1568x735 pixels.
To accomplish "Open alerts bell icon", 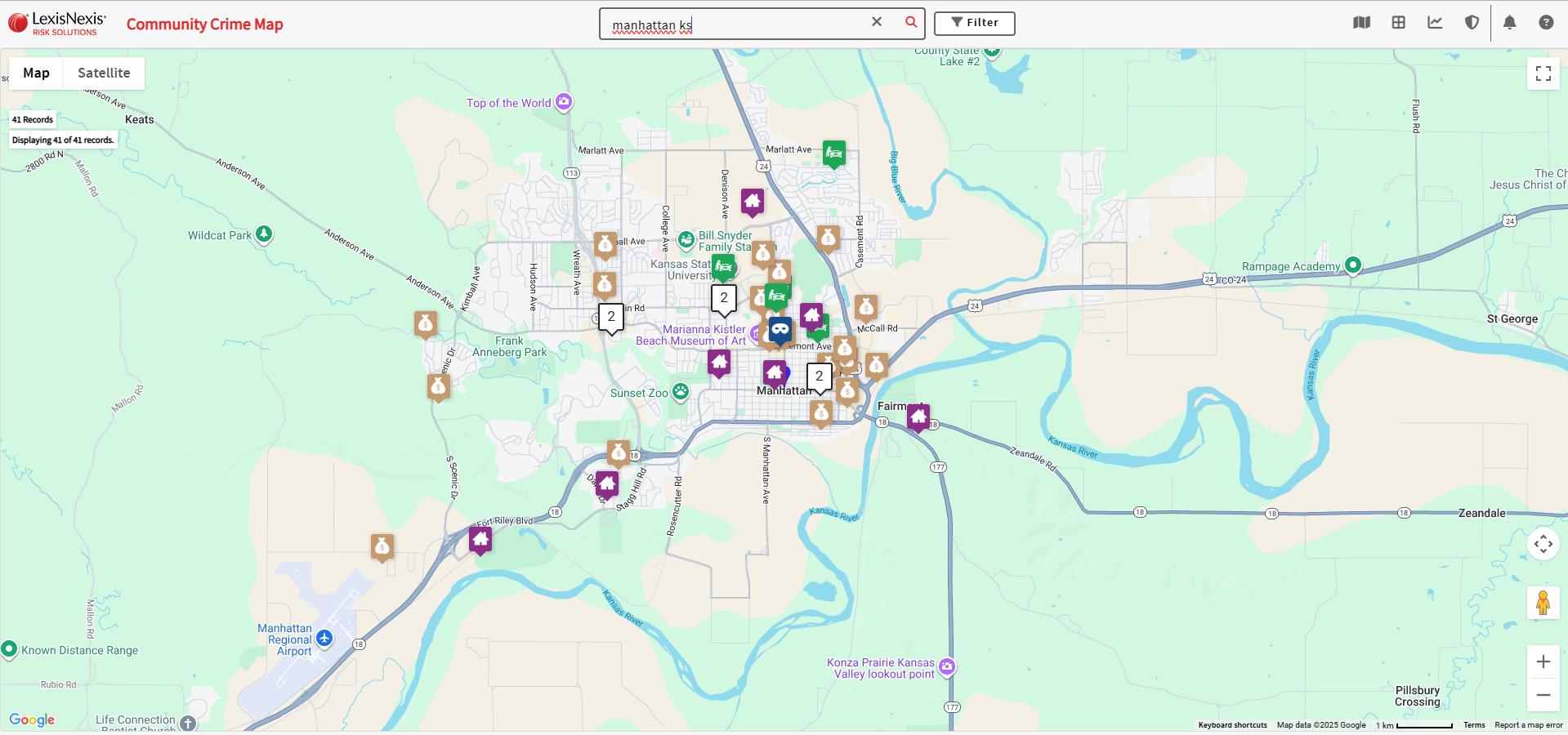I will click(x=1509, y=23).
